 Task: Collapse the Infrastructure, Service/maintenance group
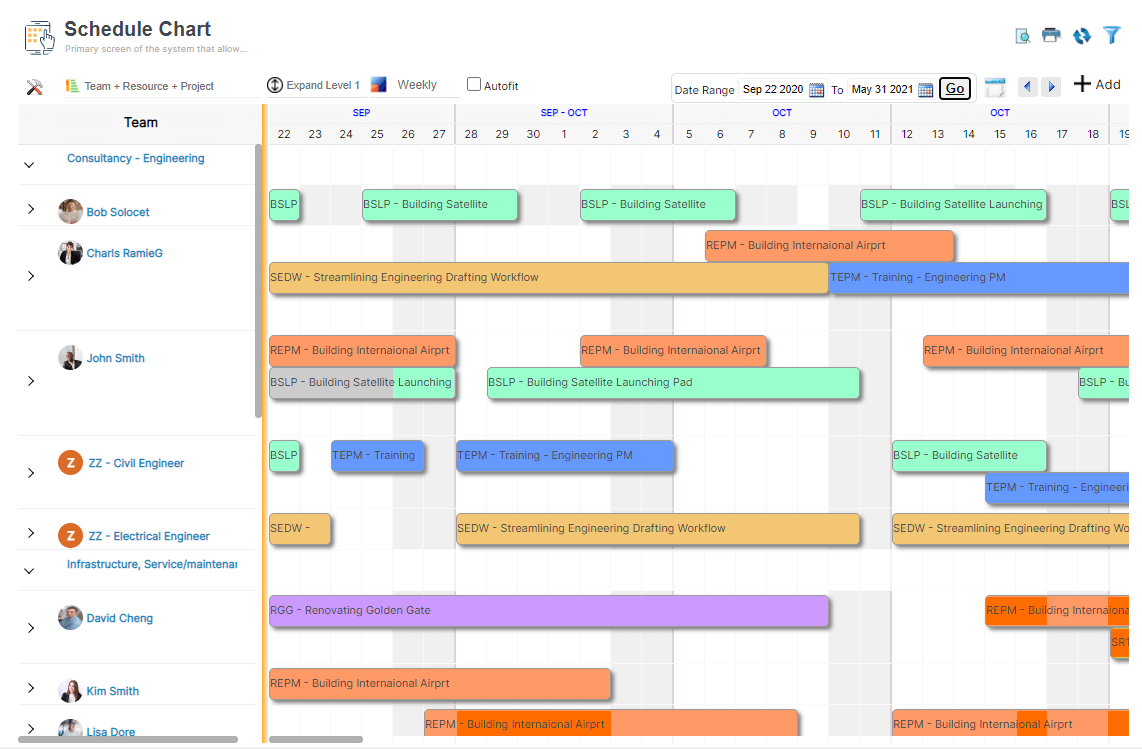tap(28, 571)
